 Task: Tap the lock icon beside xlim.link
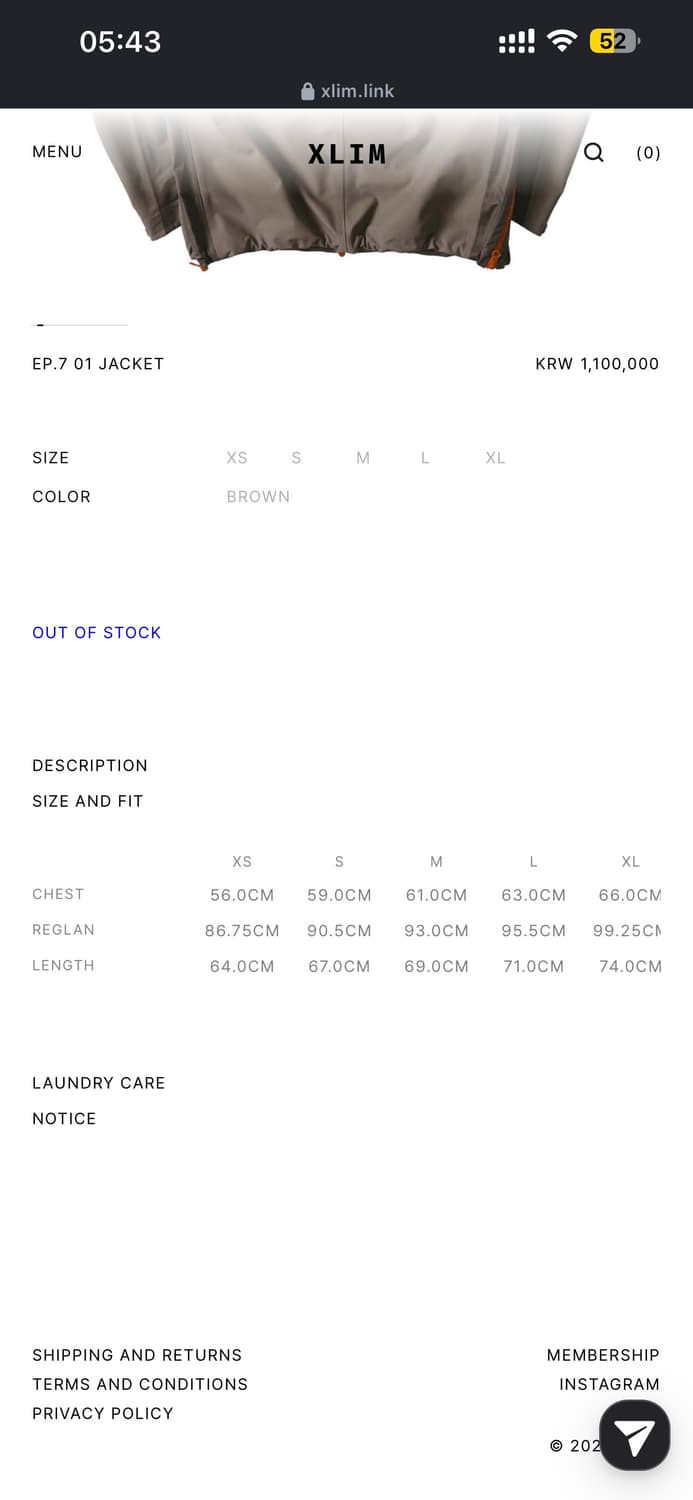pos(308,91)
